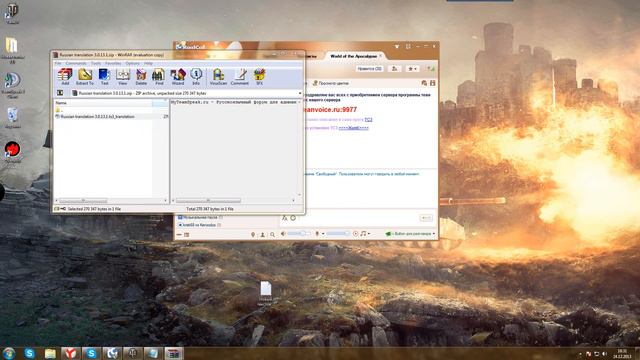
Task: Open the star favorites dropdown in RaidCall
Action: tap(413, 69)
